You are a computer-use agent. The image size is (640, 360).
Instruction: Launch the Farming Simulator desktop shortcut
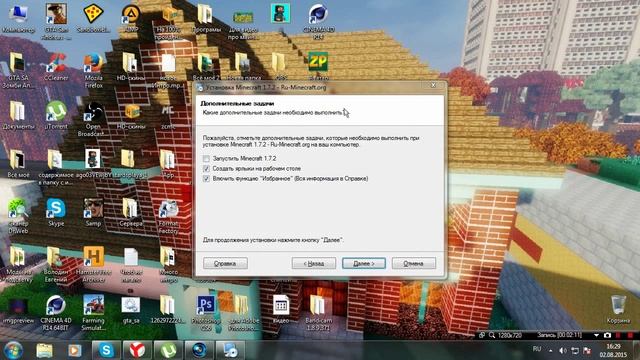tap(93, 313)
